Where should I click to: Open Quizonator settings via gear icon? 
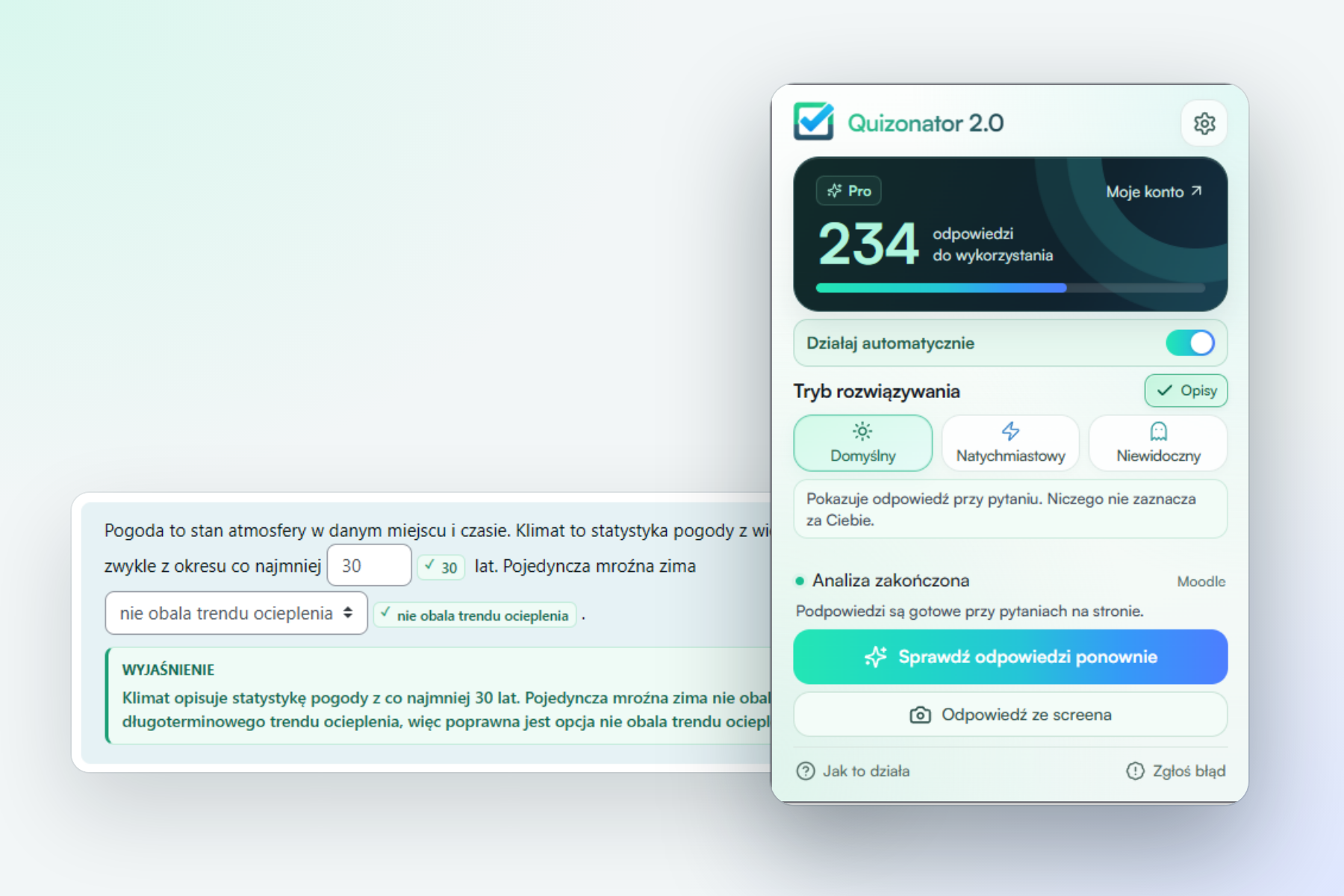click(1204, 123)
